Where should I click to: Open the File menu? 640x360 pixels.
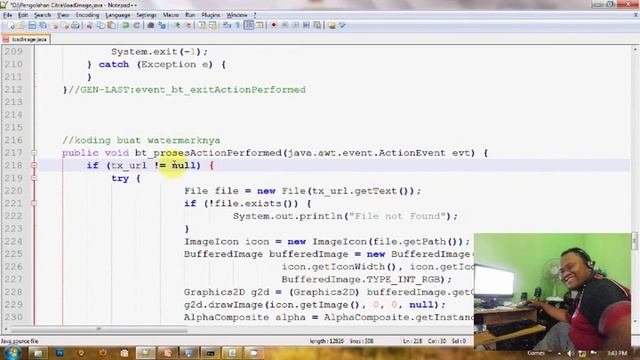click(x=7, y=15)
